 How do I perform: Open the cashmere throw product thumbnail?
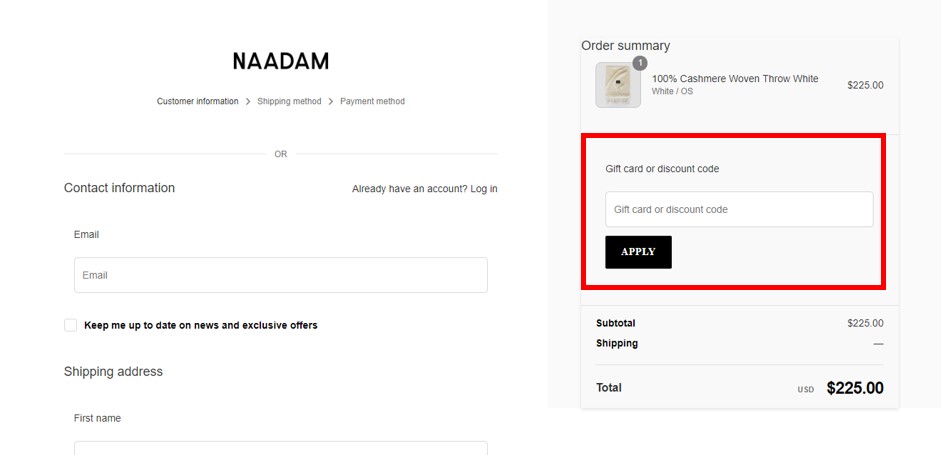[x=618, y=85]
